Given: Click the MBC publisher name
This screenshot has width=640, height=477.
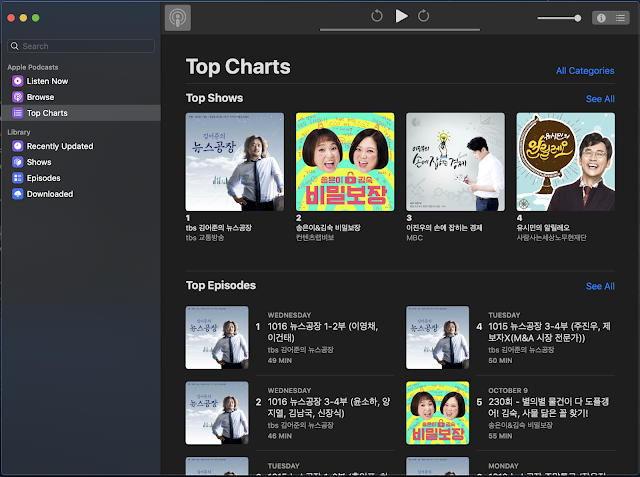Looking at the screenshot, I should tap(414, 237).
